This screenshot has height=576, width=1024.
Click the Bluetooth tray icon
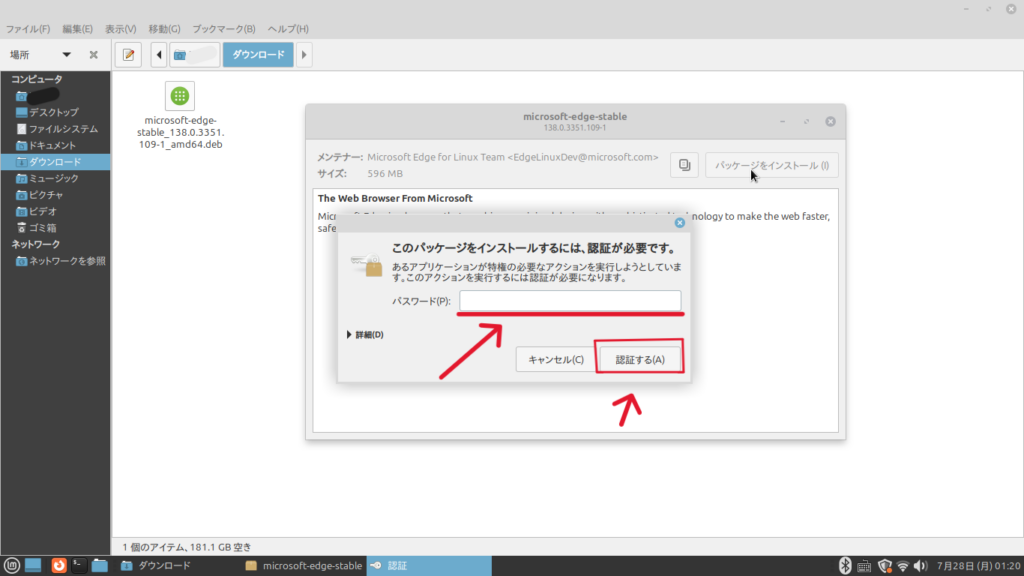tap(844, 566)
